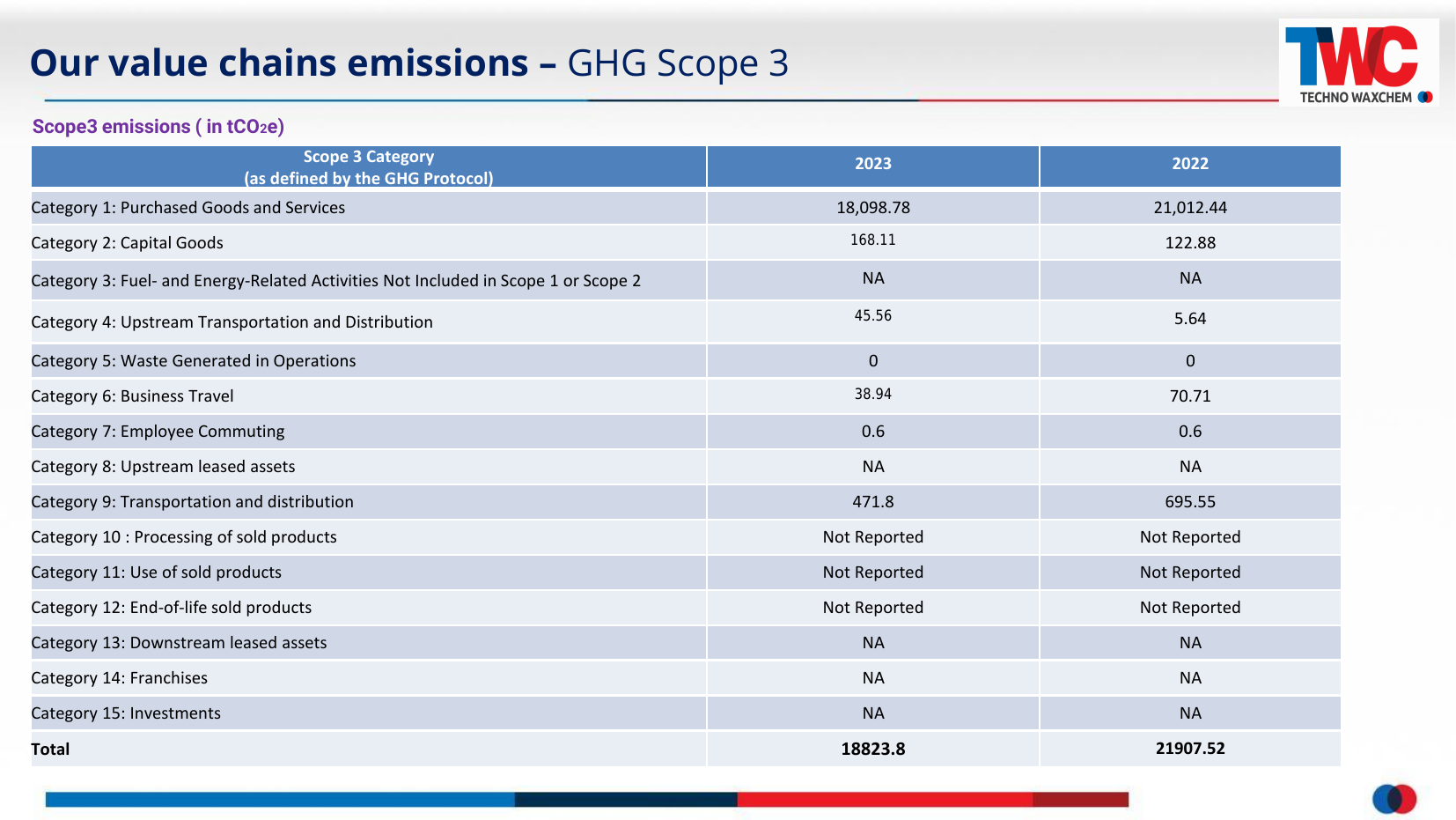
Task: Click the value 45.56
Action: tap(873, 315)
